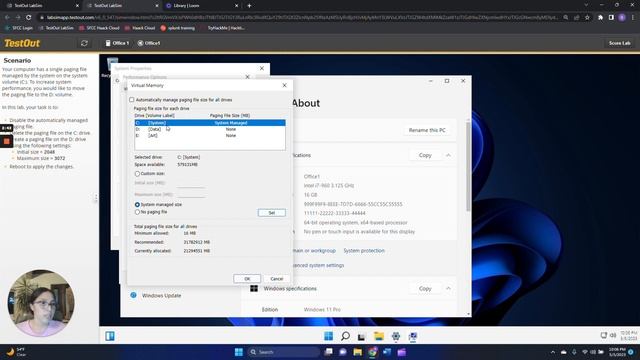640x360 pixels.
Task: Open the Chrome three-dot menu
Action: click(633, 18)
